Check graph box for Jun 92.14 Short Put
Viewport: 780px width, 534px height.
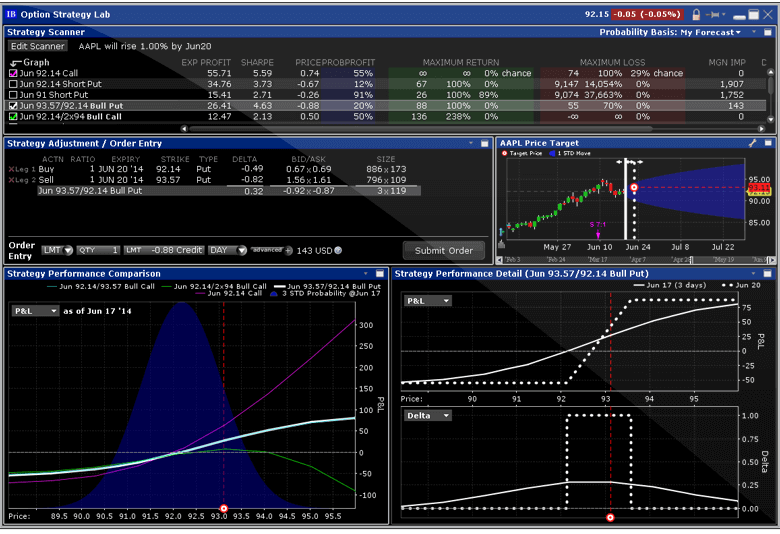coord(13,84)
